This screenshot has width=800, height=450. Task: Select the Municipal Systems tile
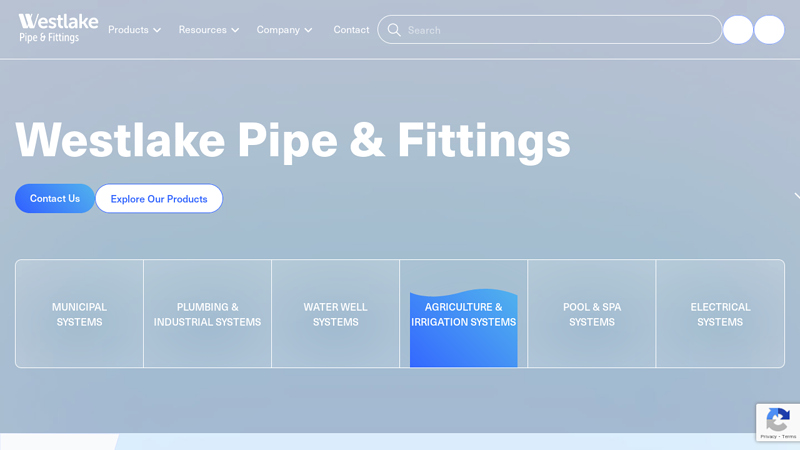point(80,314)
